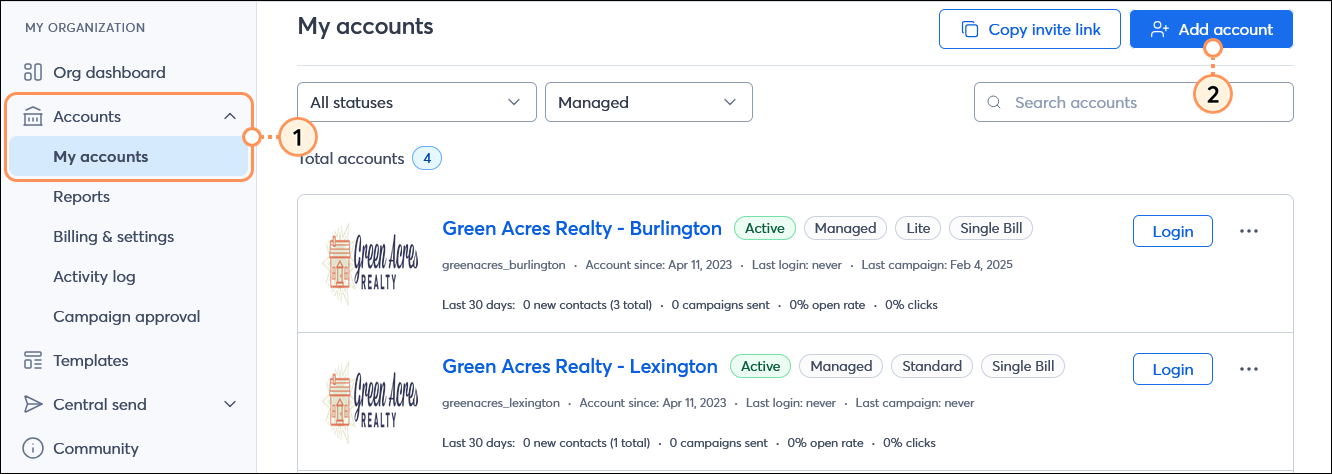This screenshot has height=474, width=1332.
Task: Open the Managed filter dropdown
Action: [649, 102]
